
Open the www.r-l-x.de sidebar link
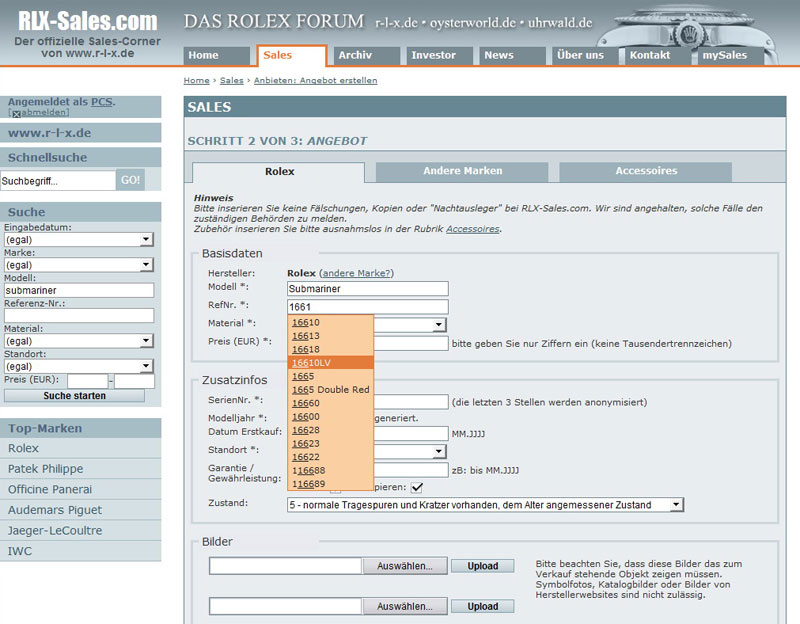tap(49, 133)
